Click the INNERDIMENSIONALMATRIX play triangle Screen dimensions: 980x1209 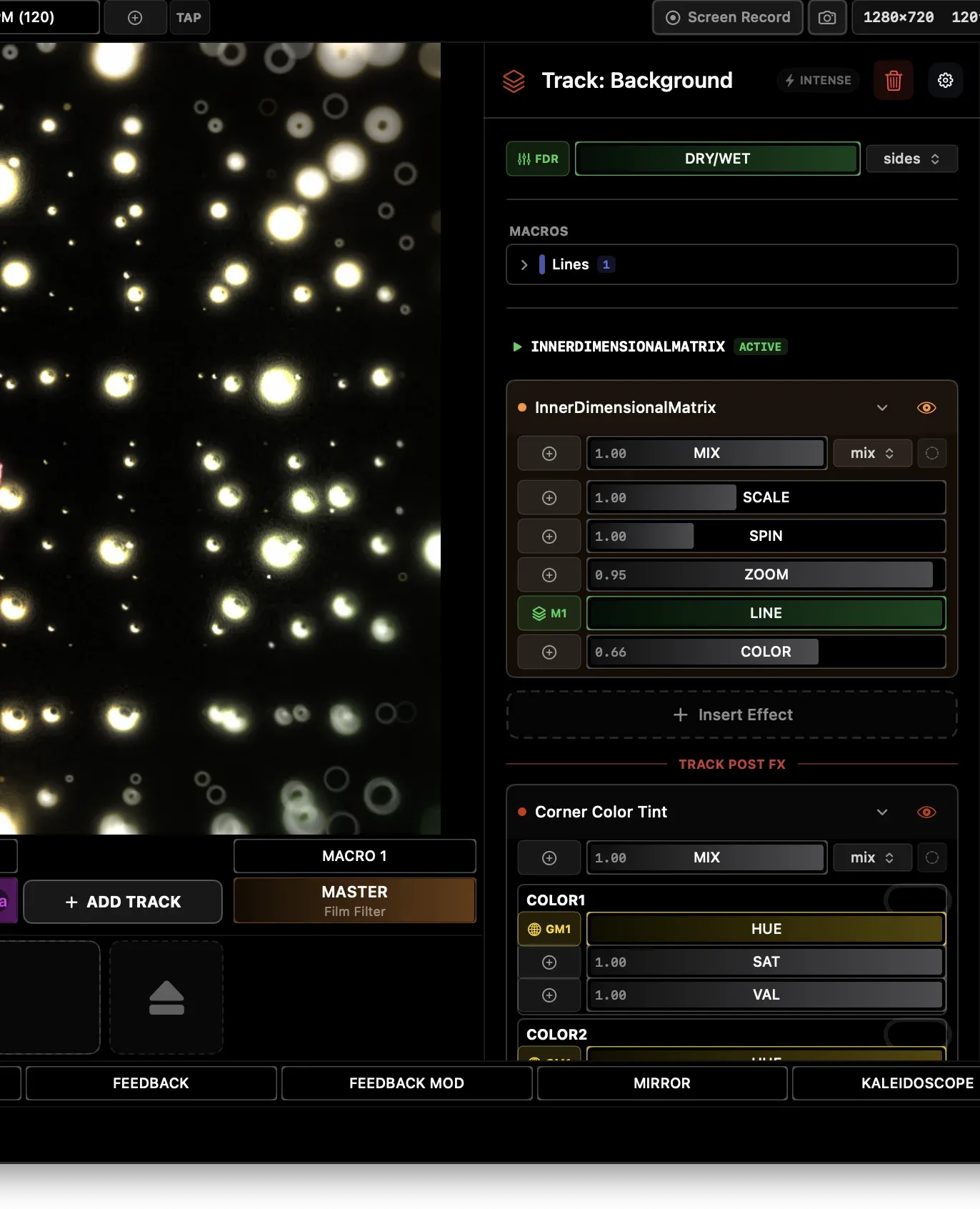[517, 347]
